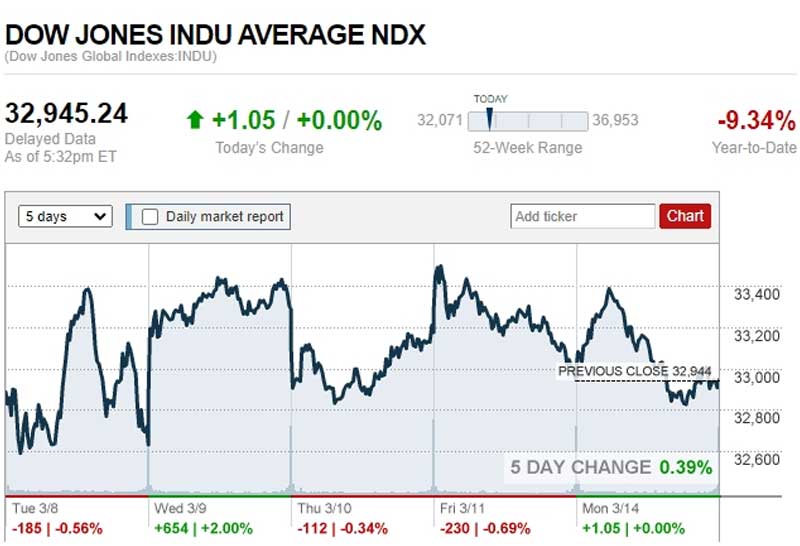Open the 5 days range dropdown
800x546 pixels.
pyautogui.click(x=66, y=216)
